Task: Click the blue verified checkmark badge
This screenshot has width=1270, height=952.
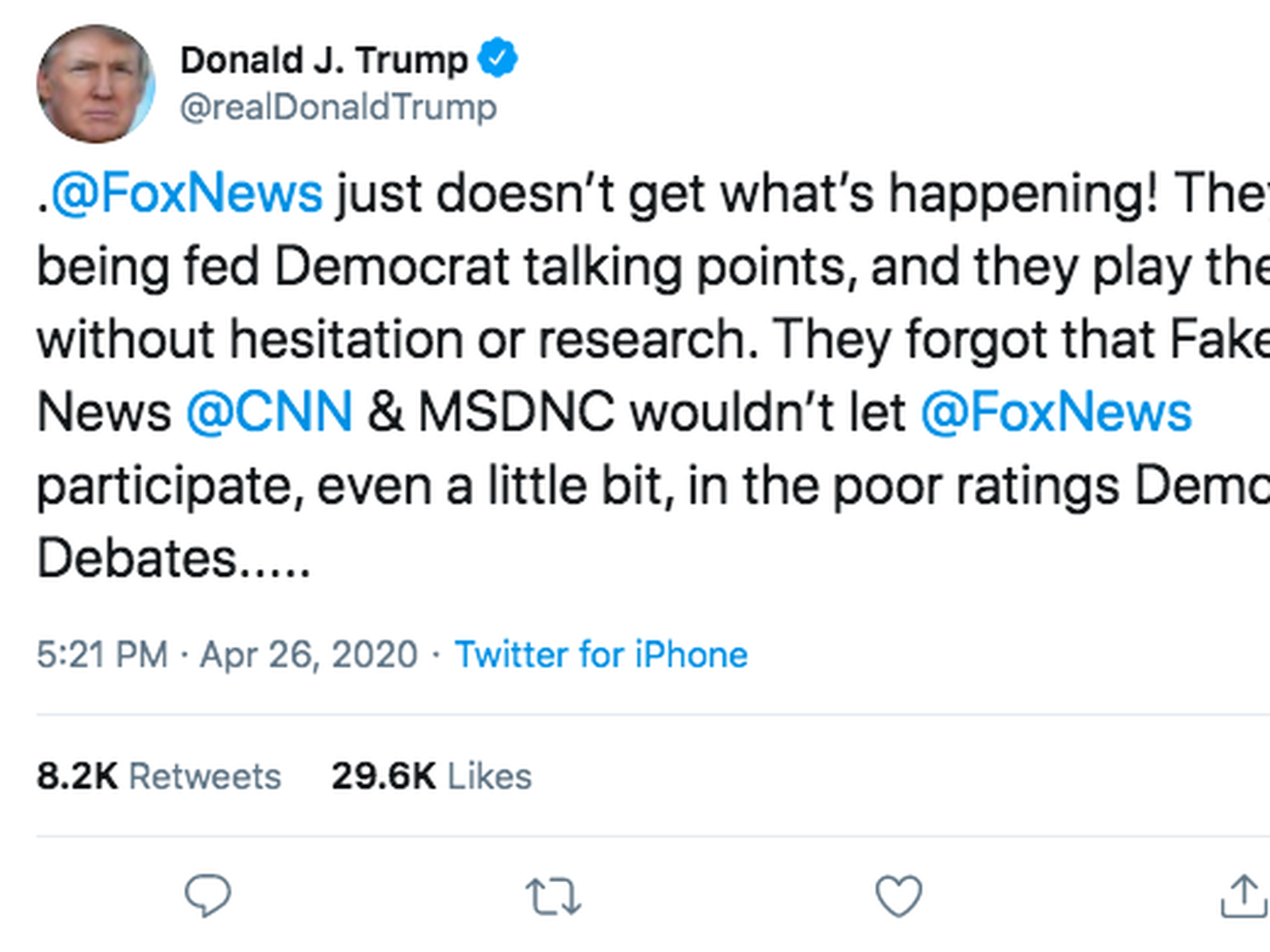Action: point(498,59)
